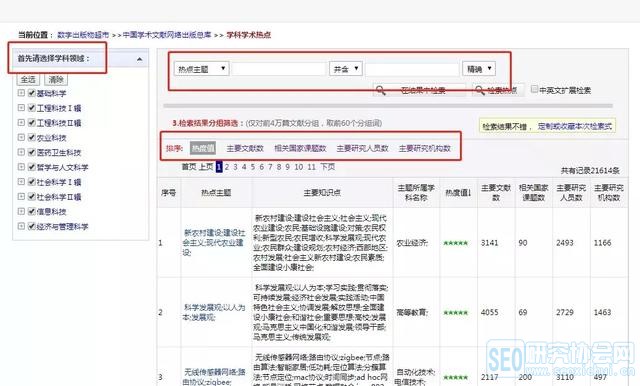The width and height of the screenshot is (640, 386).
Task: Expand the 经济与管理科学 plus icon
Action: coord(21,226)
